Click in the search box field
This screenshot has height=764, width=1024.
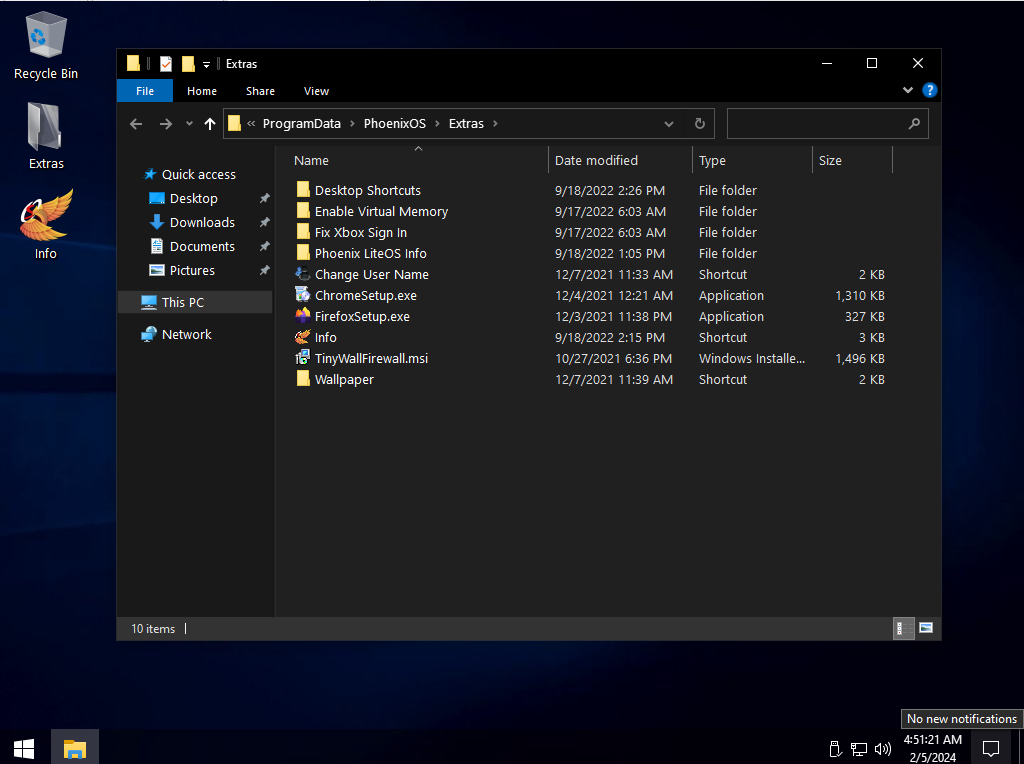(816, 124)
